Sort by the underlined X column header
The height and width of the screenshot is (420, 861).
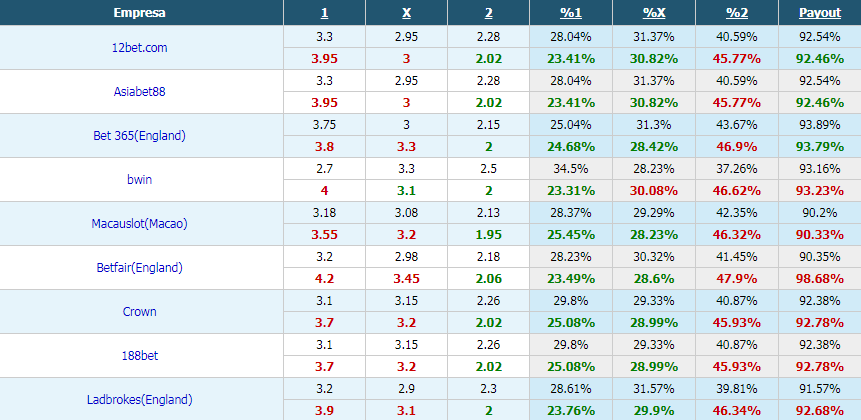[x=406, y=13]
